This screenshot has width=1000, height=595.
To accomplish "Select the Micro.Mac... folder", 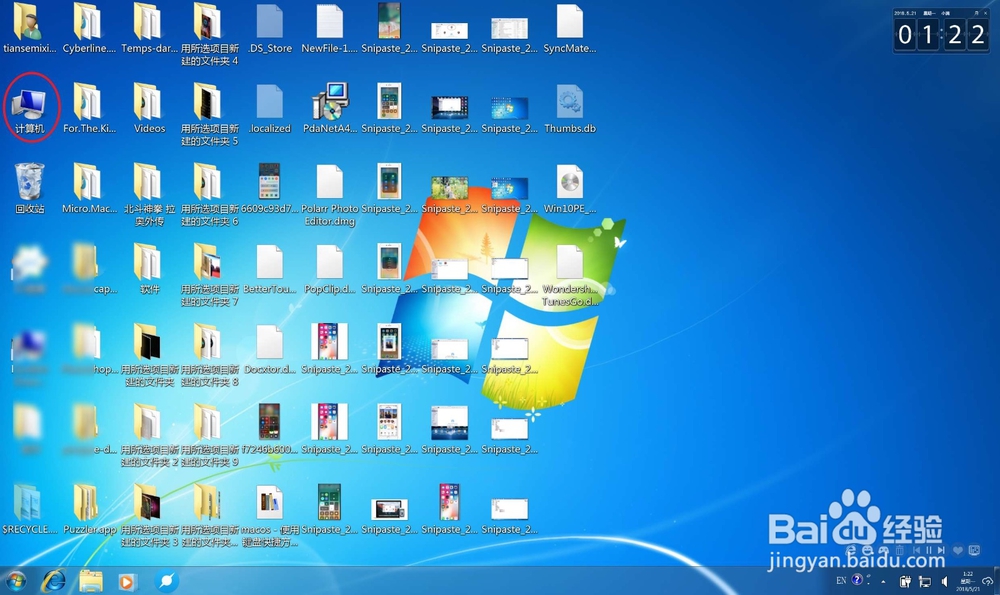I will [x=89, y=189].
